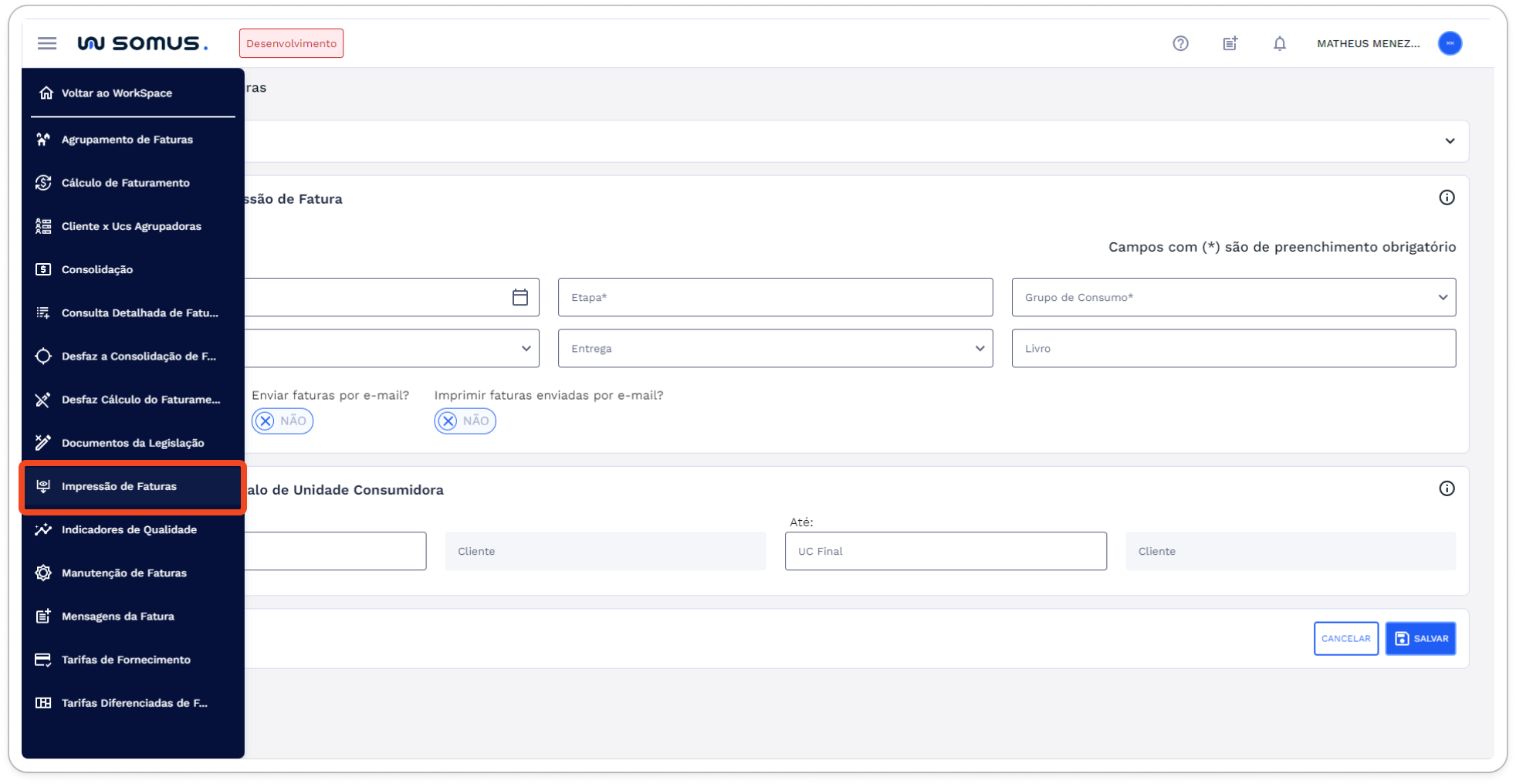Click the help question mark icon

pyautogui.click(x=1179, y=43)
